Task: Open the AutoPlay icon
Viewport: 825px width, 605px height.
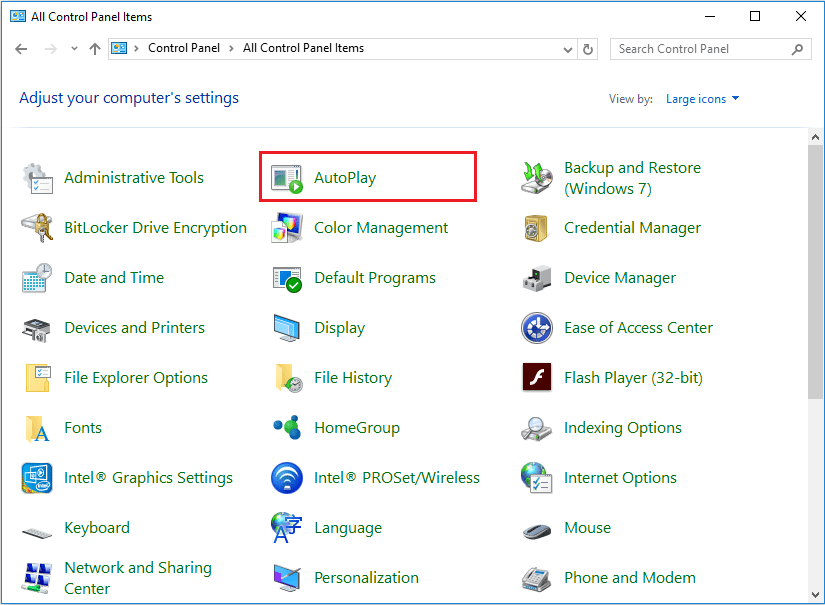Action: (x=287, y=178)
